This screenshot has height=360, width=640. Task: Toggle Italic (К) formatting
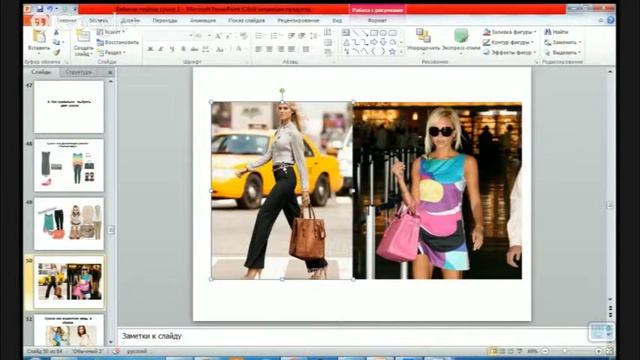(161, 49)
